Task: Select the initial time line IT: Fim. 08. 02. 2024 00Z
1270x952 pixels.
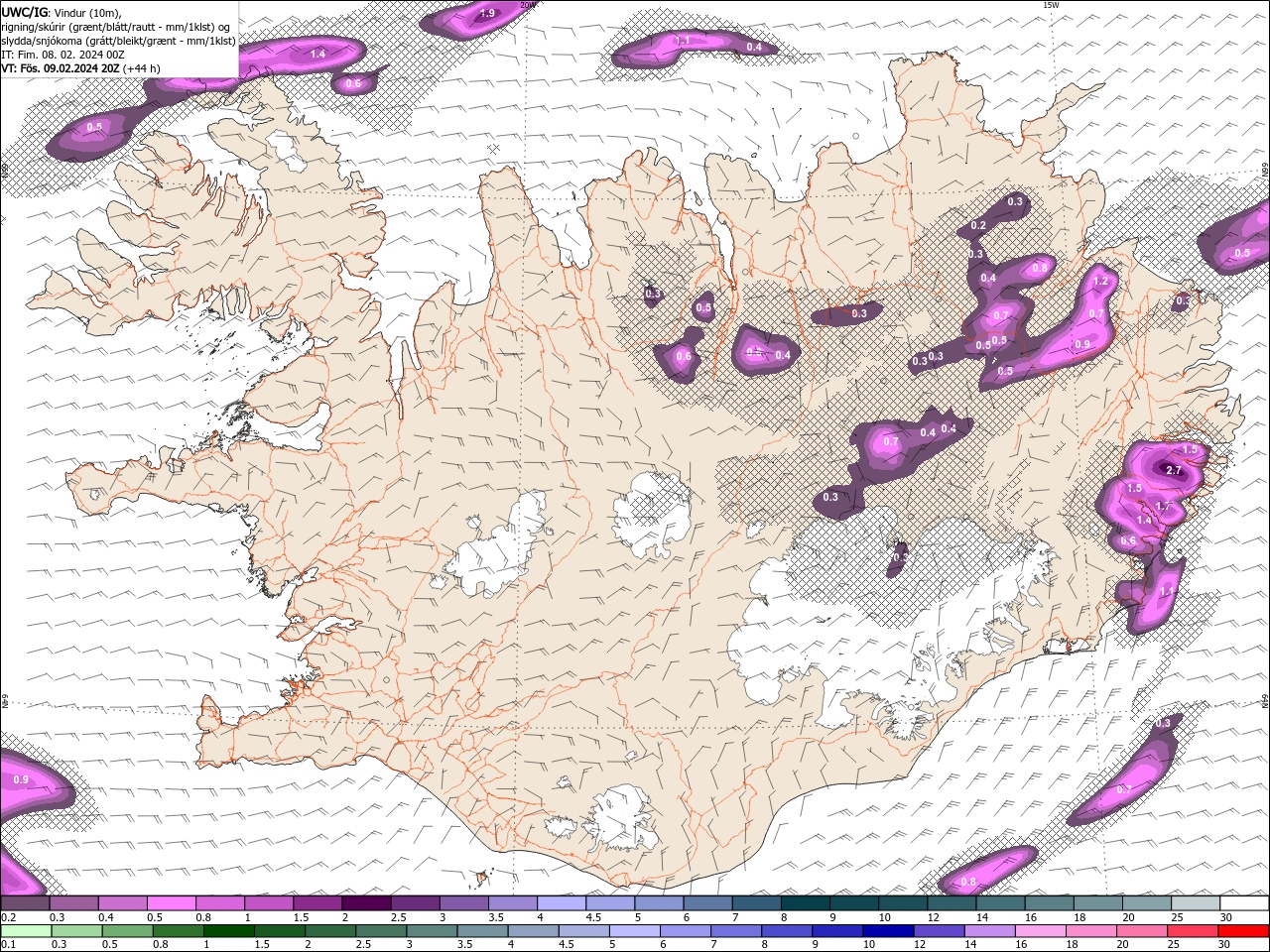Action: pyautogui.click(x=62, y=55)
